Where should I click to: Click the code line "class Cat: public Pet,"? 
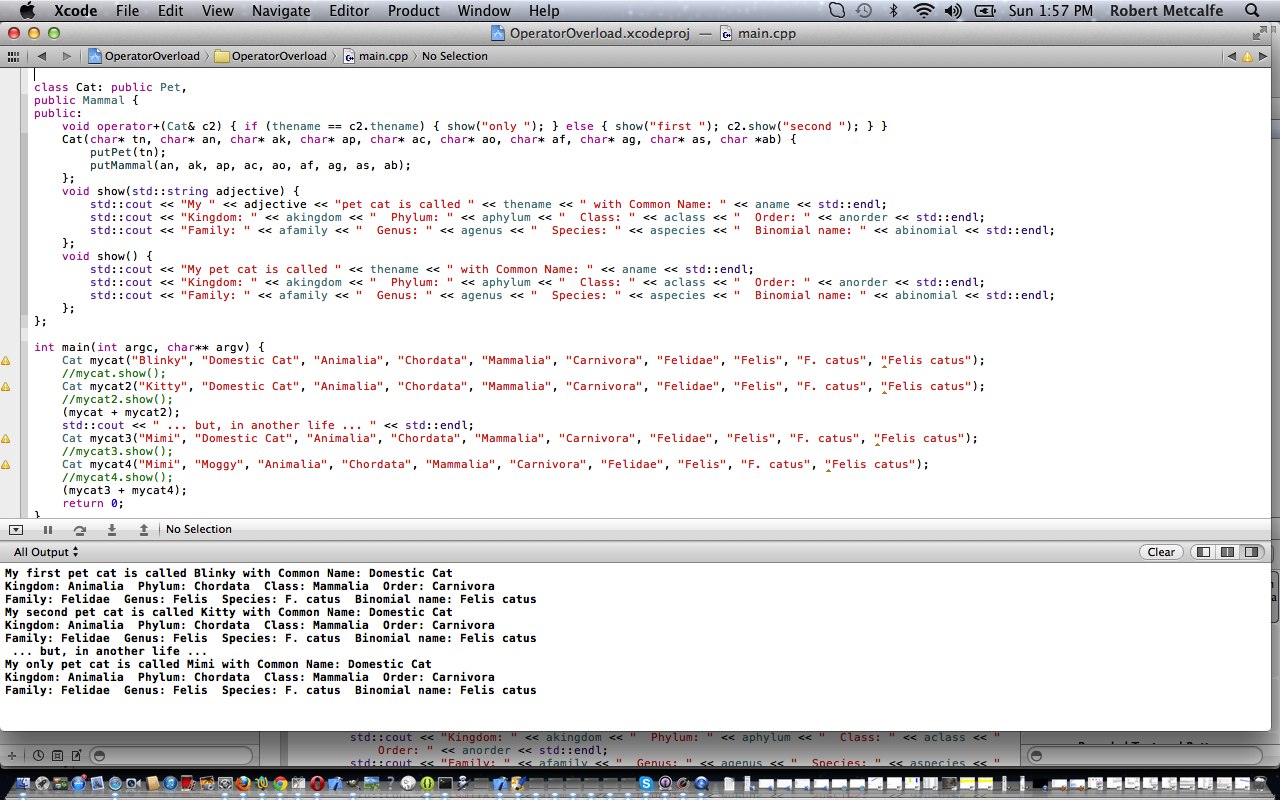pos(110,87)
